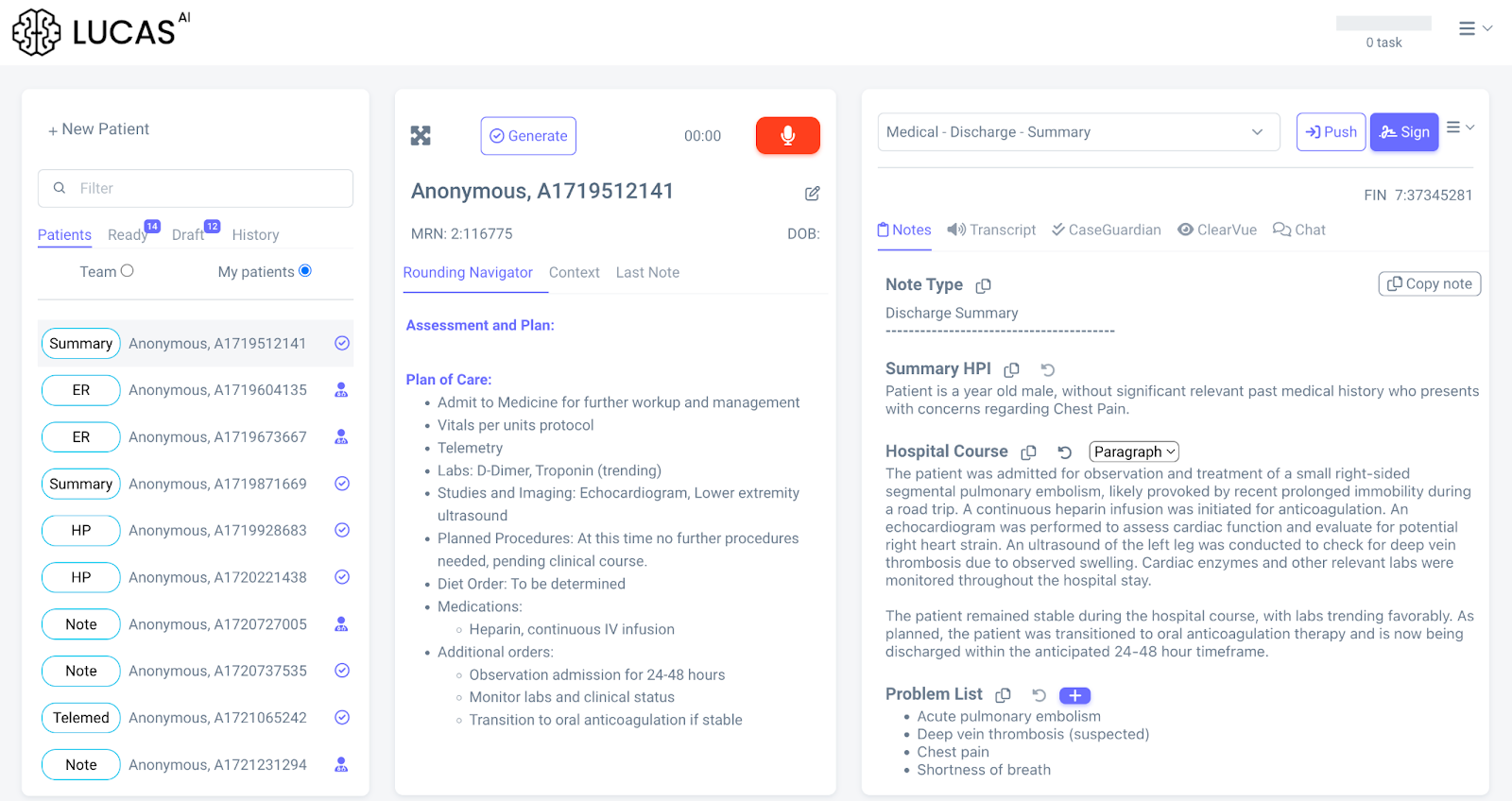Open the Paragraph format dropdown
The height and width of the screenshot is (801, 1512).
click(x=1134, y=452)
